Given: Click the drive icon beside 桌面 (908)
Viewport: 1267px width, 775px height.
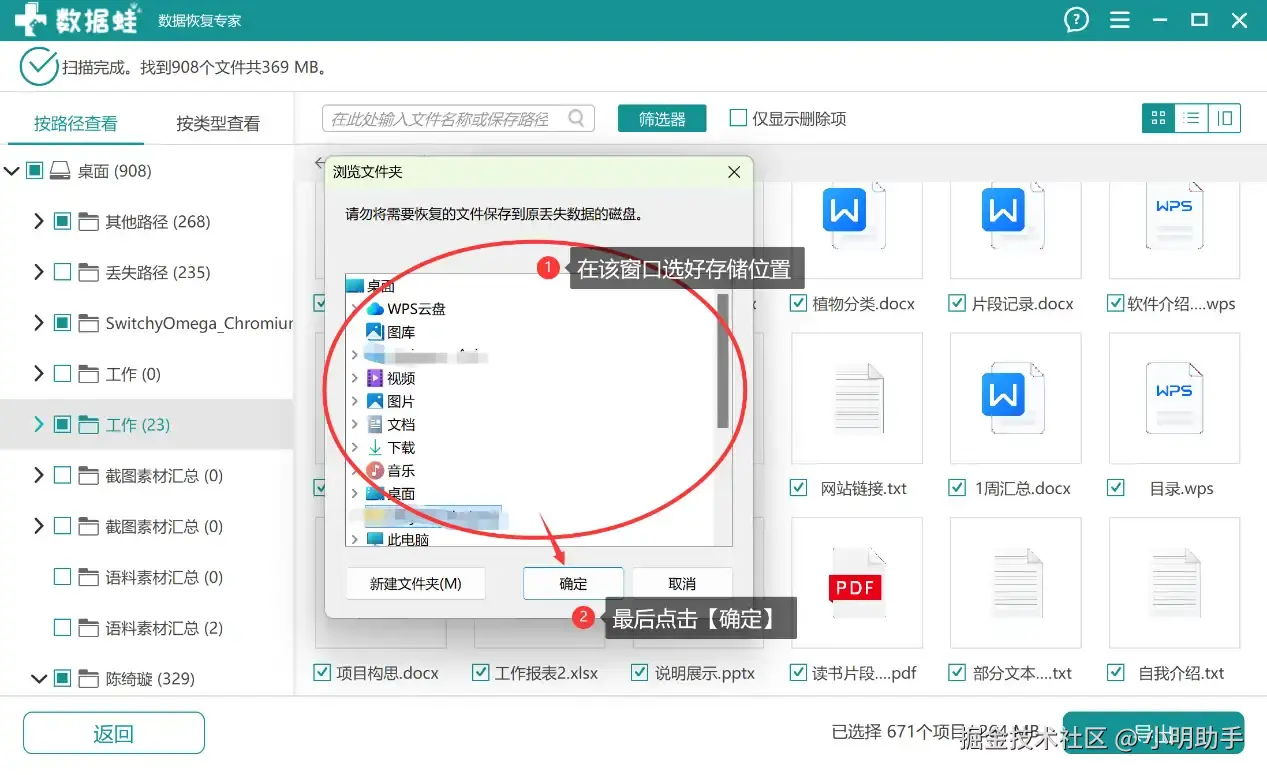Looking at the screenshot, I should click(60, 171).
